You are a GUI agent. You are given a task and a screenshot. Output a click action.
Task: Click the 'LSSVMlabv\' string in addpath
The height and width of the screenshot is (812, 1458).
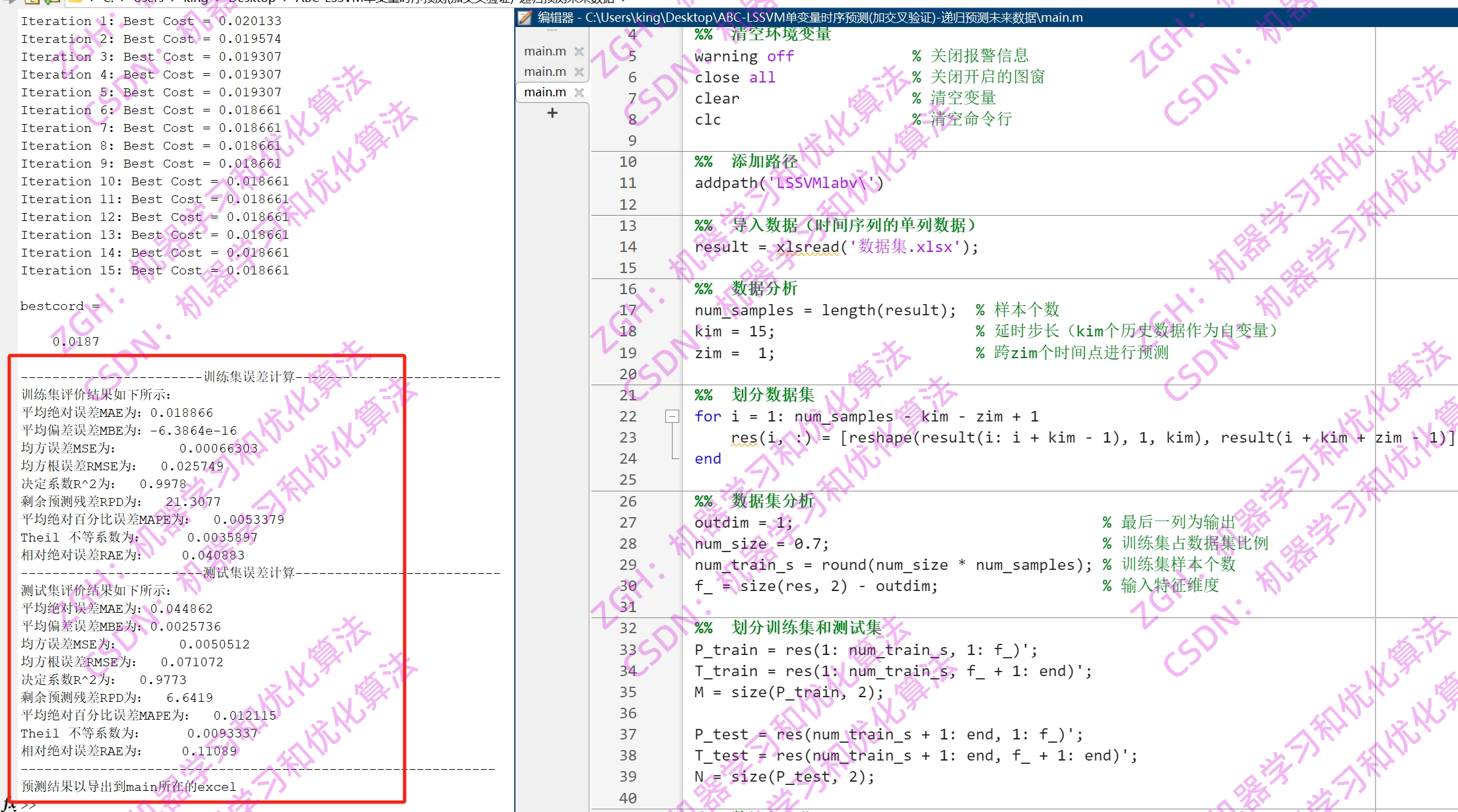click(820, 183)
